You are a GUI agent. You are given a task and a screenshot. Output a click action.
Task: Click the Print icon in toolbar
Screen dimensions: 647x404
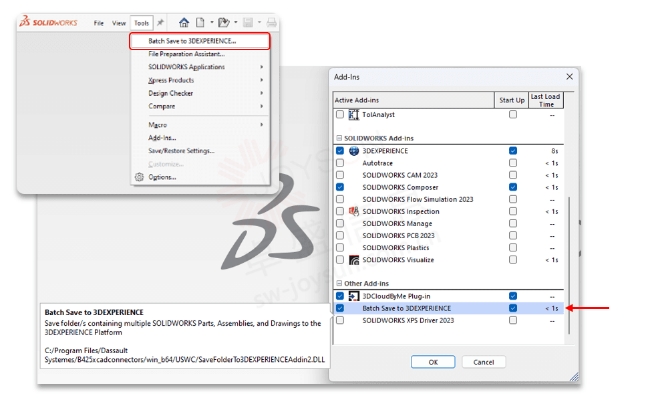pyautogui.click(x=271, y=22)
